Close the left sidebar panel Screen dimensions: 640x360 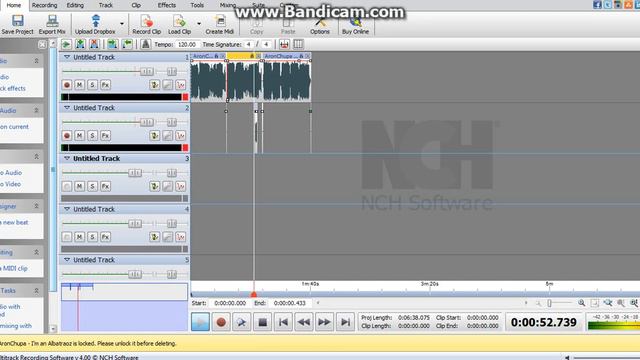pos(42,44)
